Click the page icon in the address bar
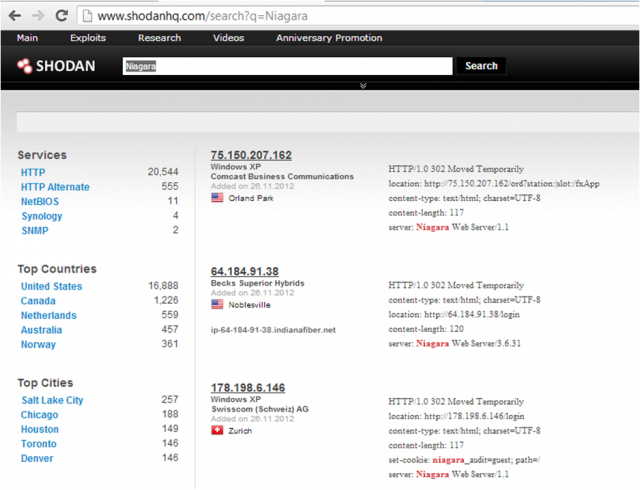The height and width of the screenshot is (490, 640). point(87,16)
